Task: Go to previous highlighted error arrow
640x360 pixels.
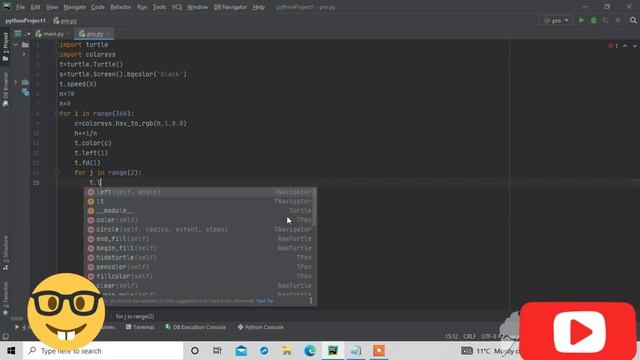Action: click(x=625, y=46)
